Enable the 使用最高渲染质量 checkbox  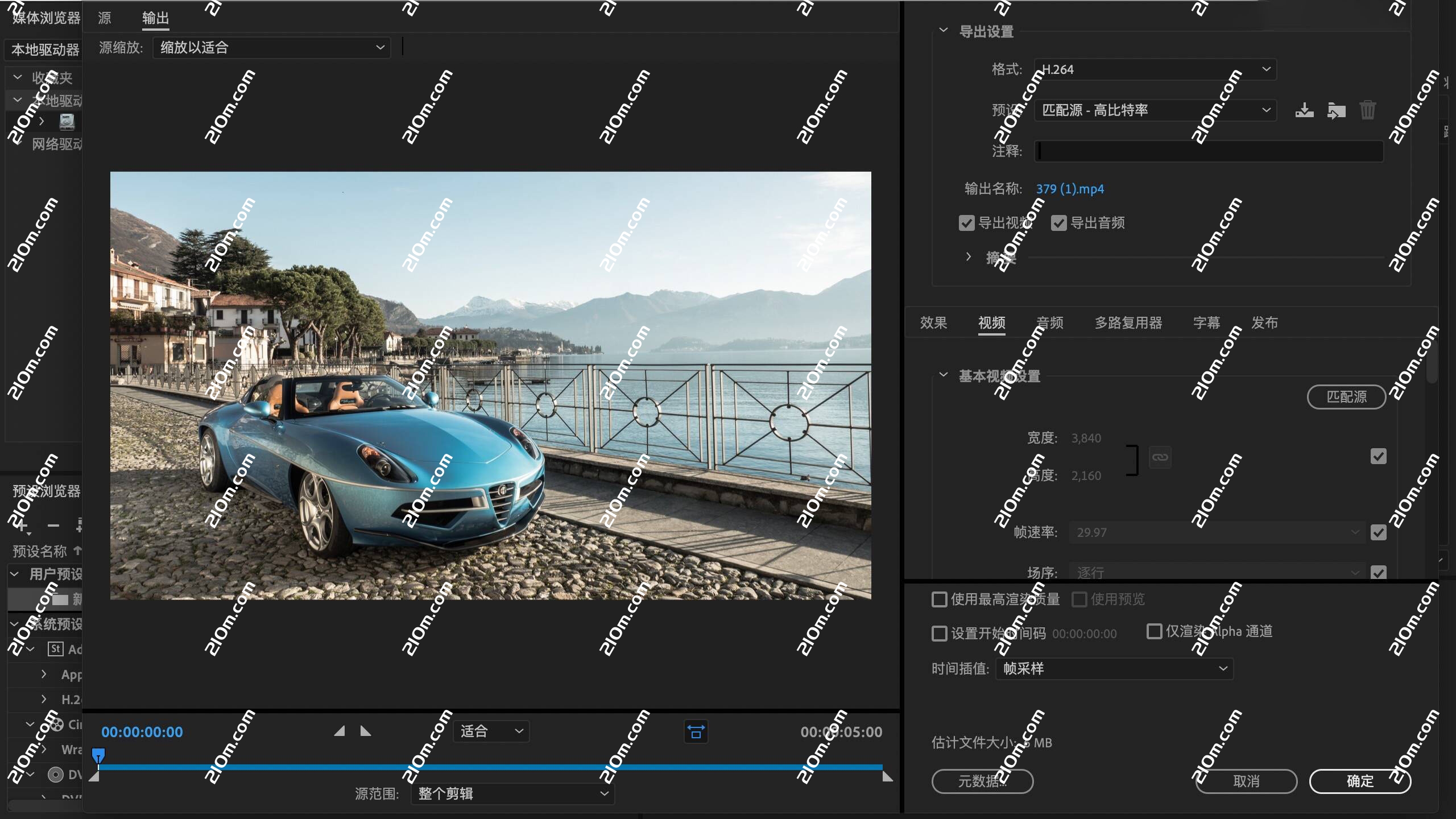(938, 599)
